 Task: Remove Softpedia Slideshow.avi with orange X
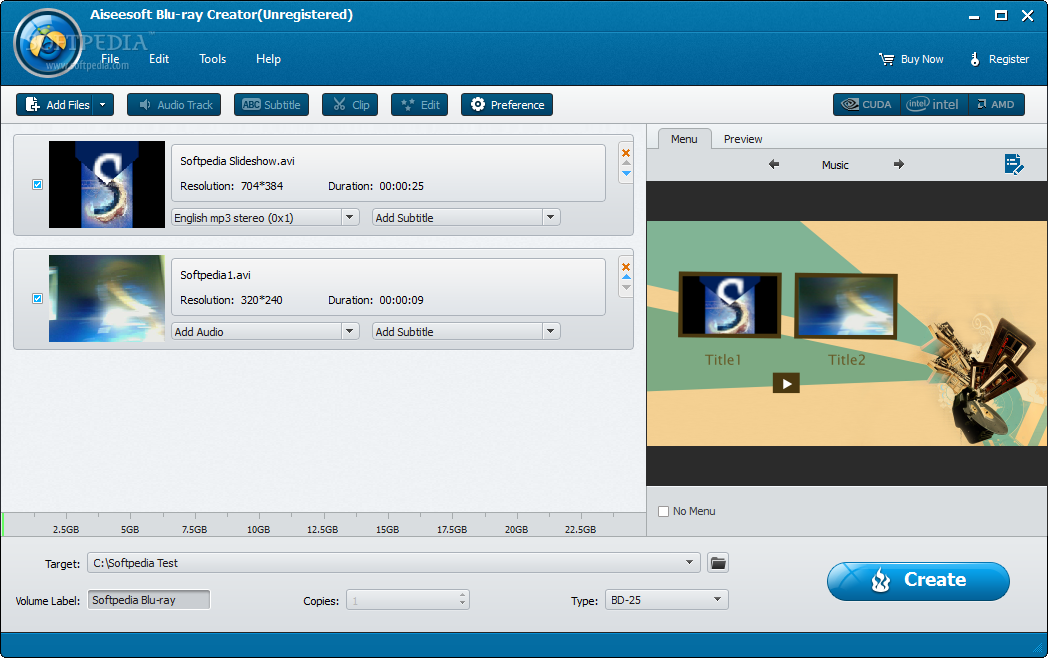pyautogui.click(x=626, y=153)
